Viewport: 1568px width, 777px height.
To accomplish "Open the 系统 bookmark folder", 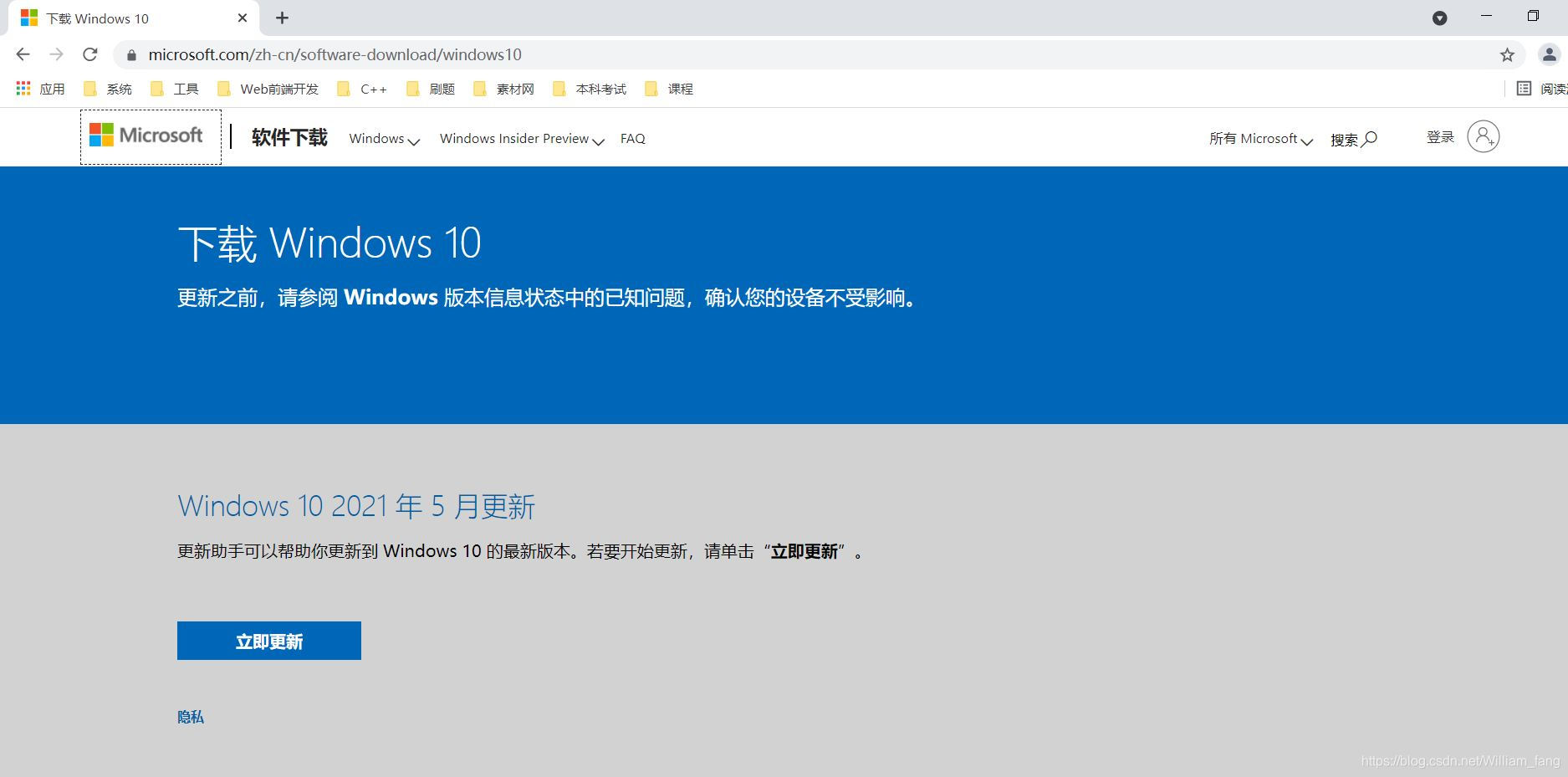I will click(108, 89).
